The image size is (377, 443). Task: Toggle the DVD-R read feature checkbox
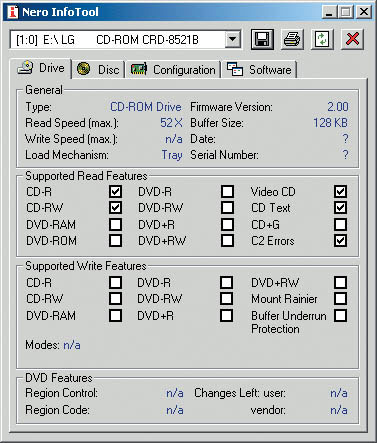[x=227, y=192]
